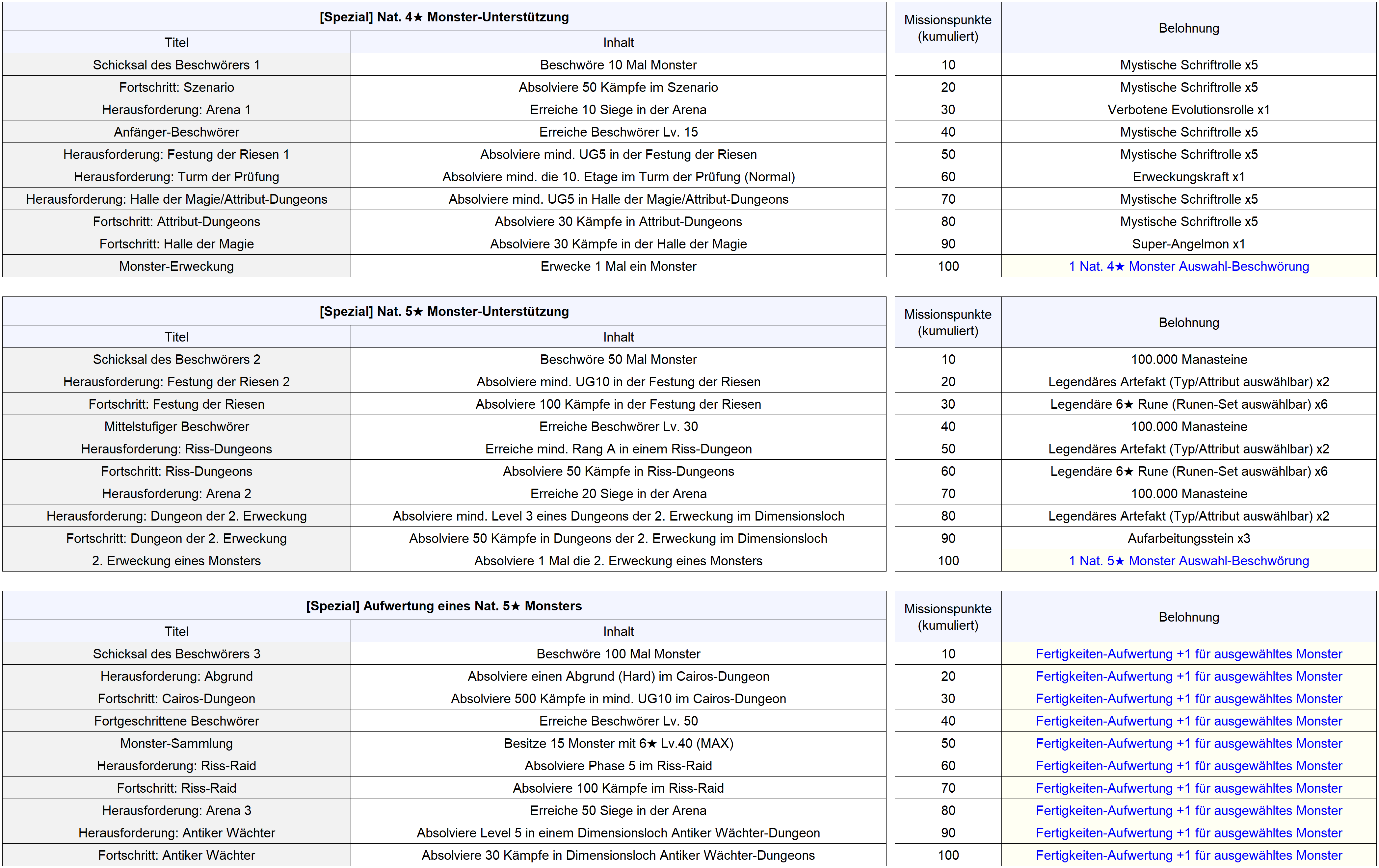Select the '[Spezial] Nat. 5★ Monster-Unterstützung' header
Image resolution: width=1379 pixels, height=868 pixels.
click(444, 312)
